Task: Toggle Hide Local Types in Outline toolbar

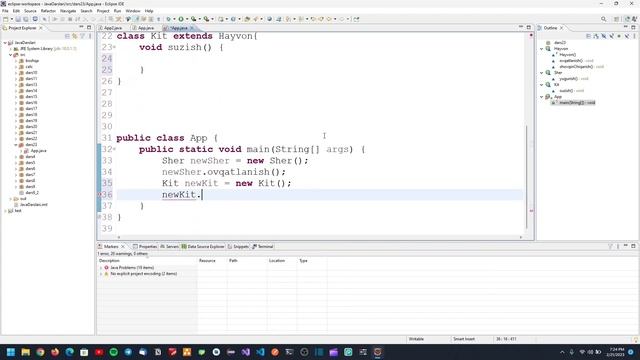Action: [627, 36]
